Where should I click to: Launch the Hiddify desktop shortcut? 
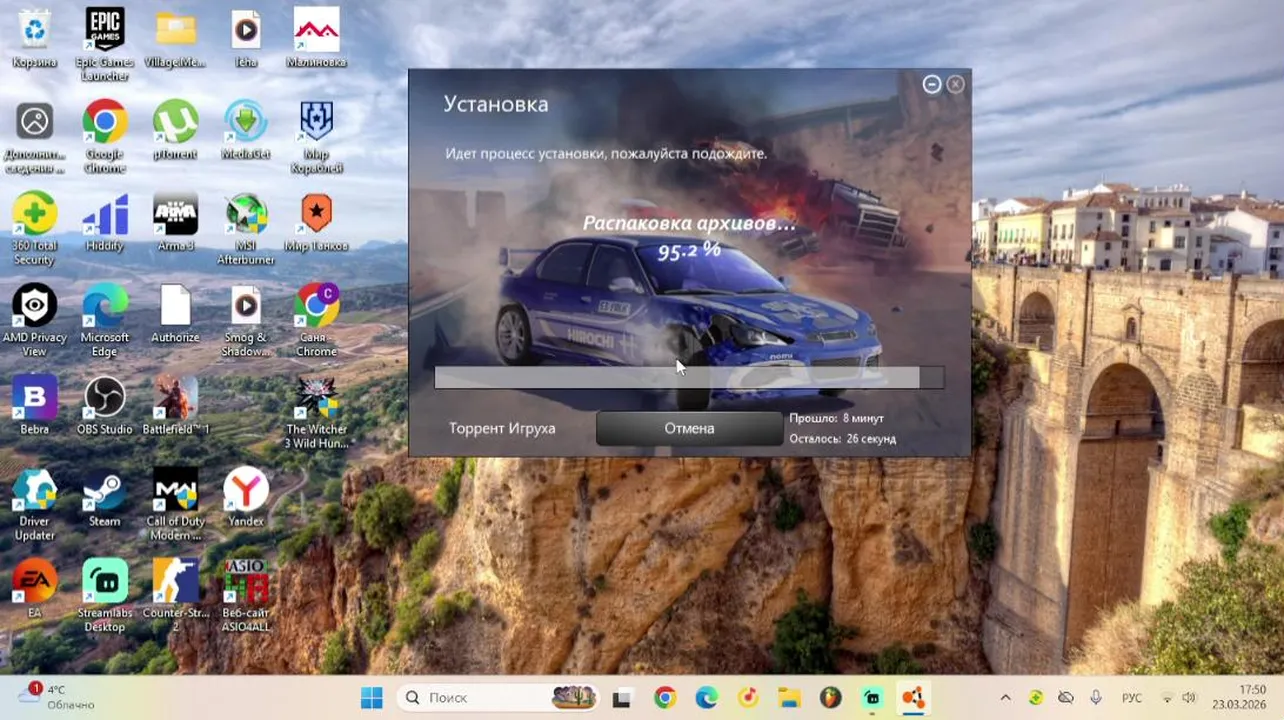tap(105, 222)
